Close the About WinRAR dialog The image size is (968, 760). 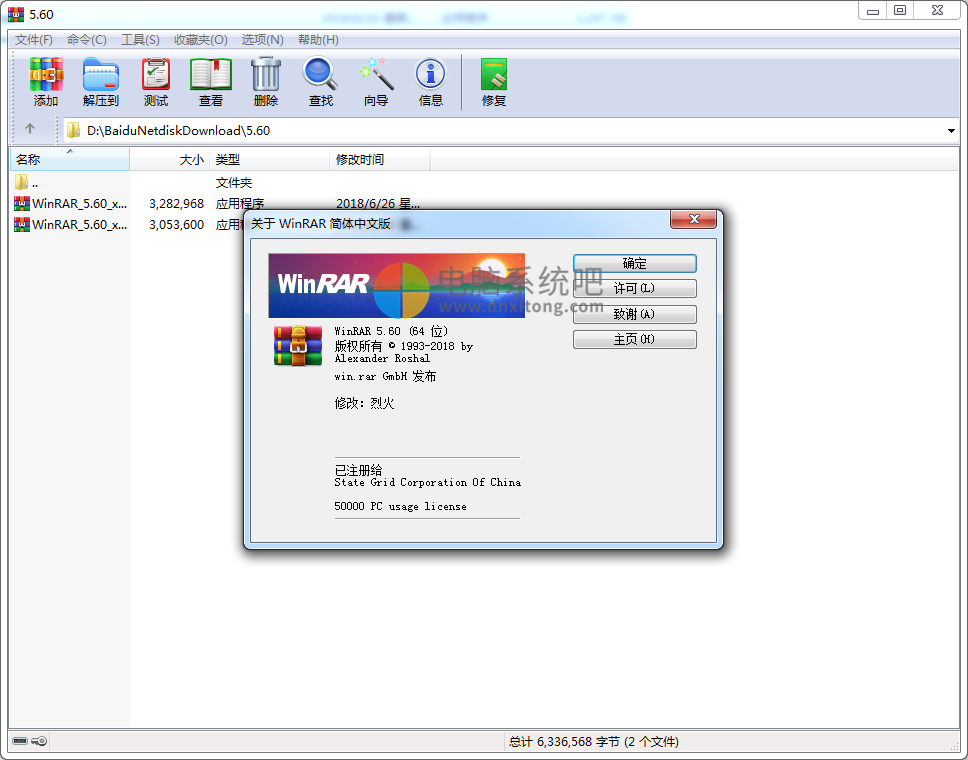pyautogui.click(x=694, y=219)
